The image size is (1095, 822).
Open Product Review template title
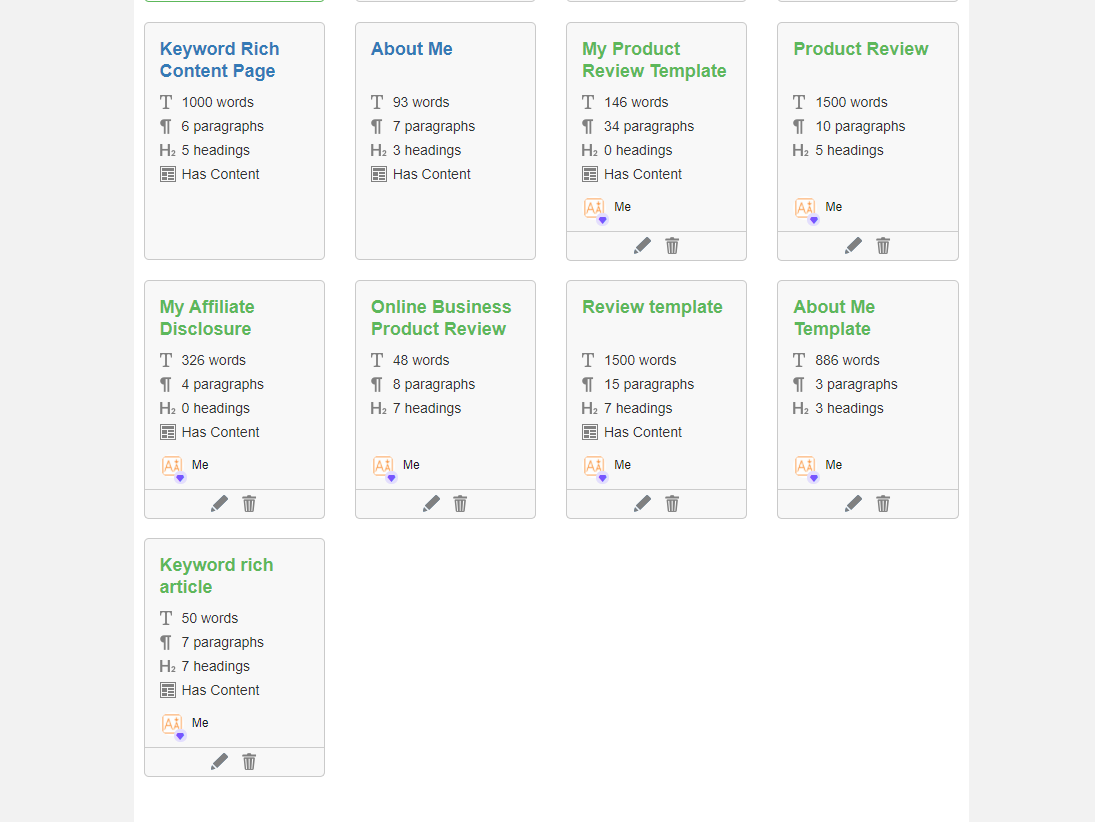[x=860, y=49]
